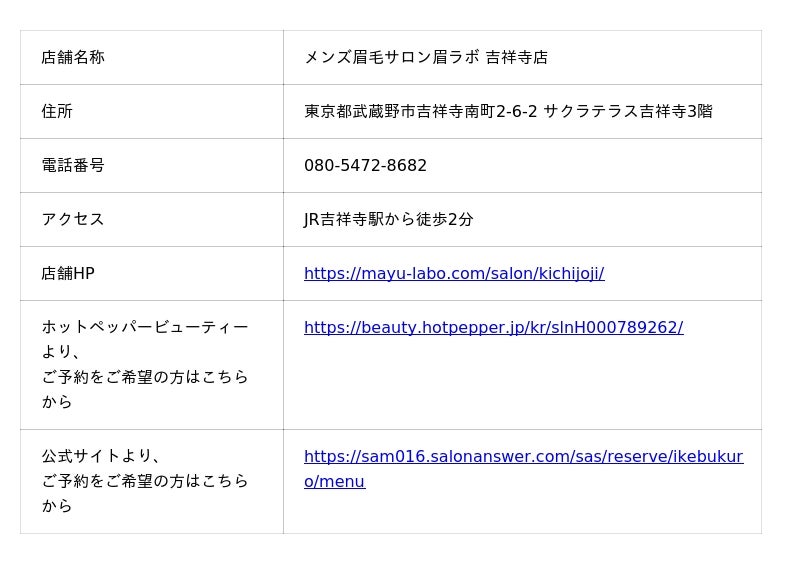
Task: Click 'ご予約をご希望の方はこちらから' in Hot Pepper row
Action: (x=145, y=377)
